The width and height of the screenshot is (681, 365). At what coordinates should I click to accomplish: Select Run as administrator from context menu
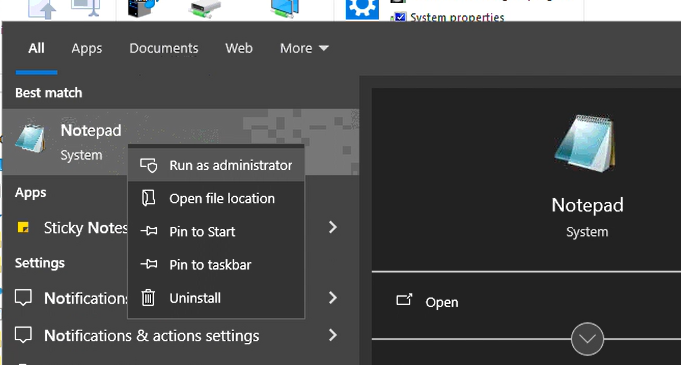pos(216,165)
